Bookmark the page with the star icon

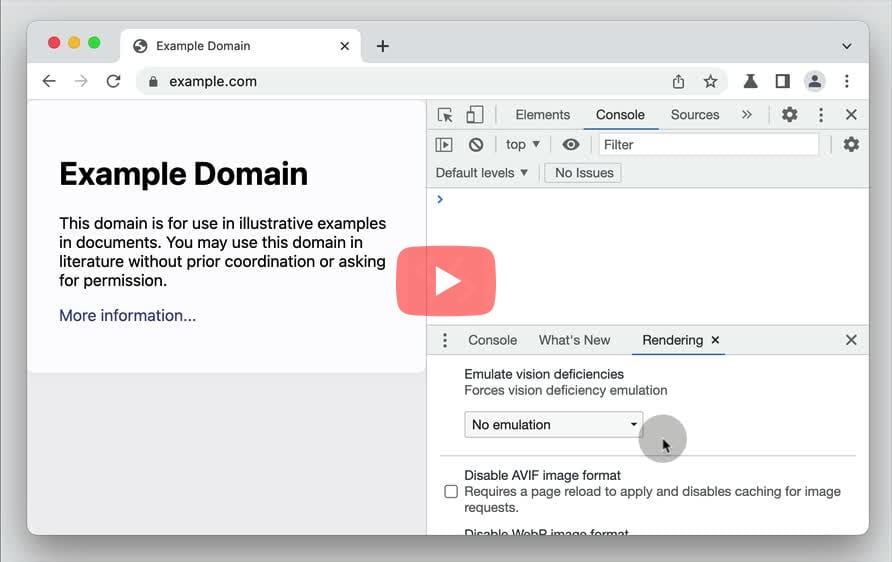[710, 81]
